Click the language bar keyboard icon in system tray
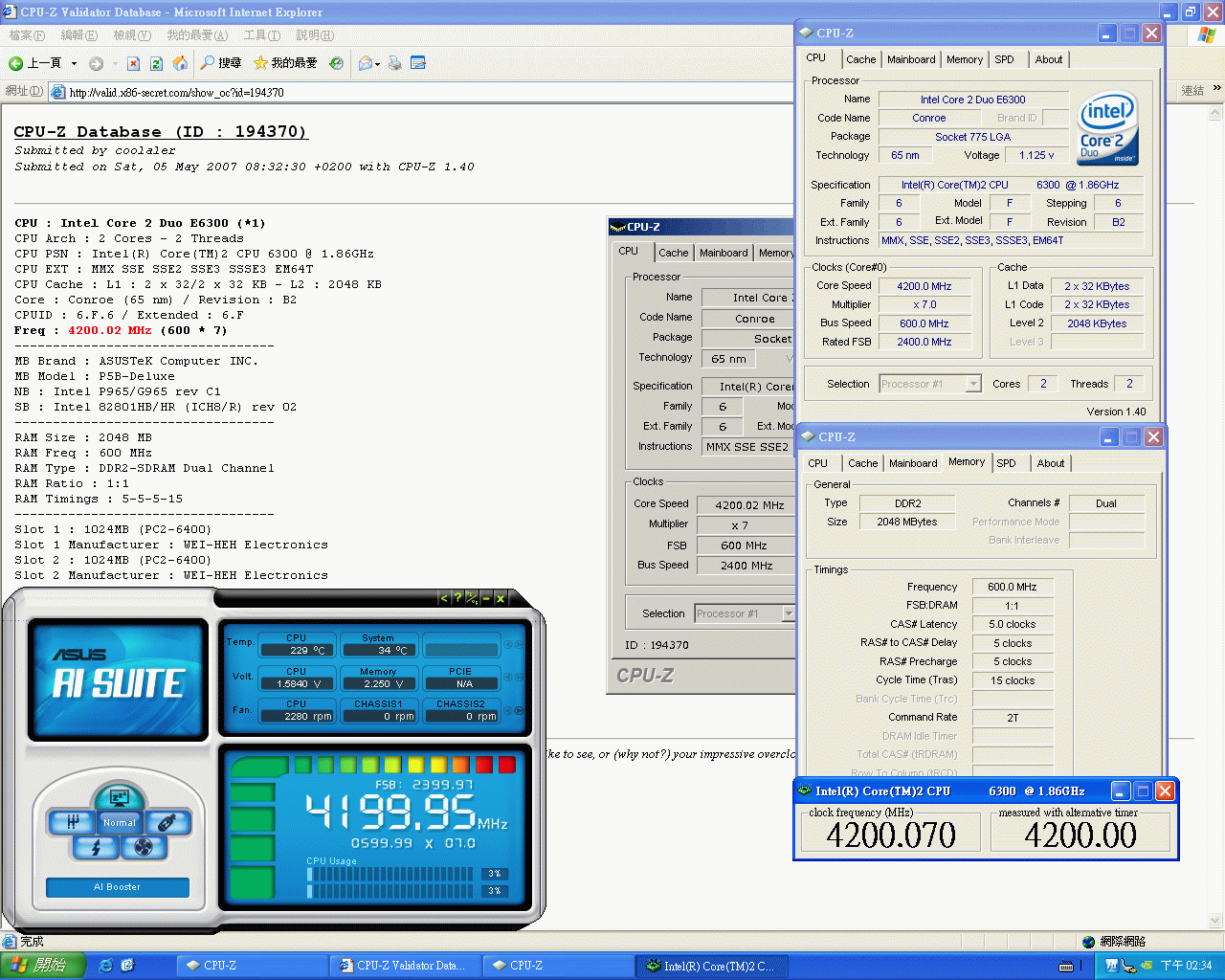The width and height of the screenshot is (1225, 980). [1066, 966]
